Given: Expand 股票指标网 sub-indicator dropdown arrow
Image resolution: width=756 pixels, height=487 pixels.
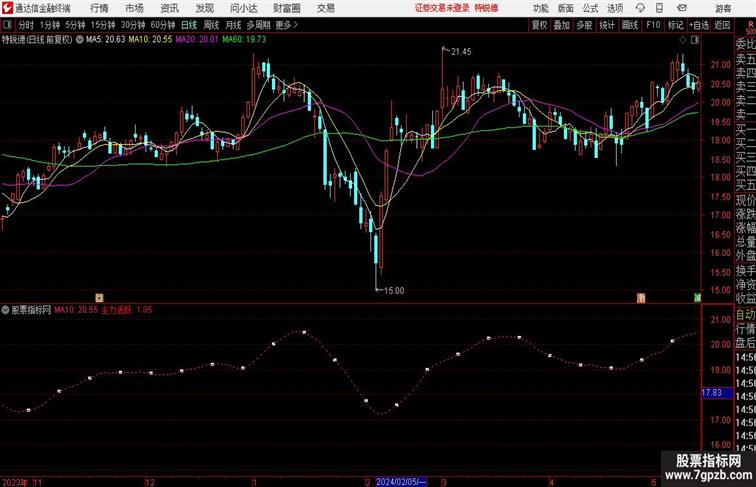Looking at the screenshot, I should 5,310.
